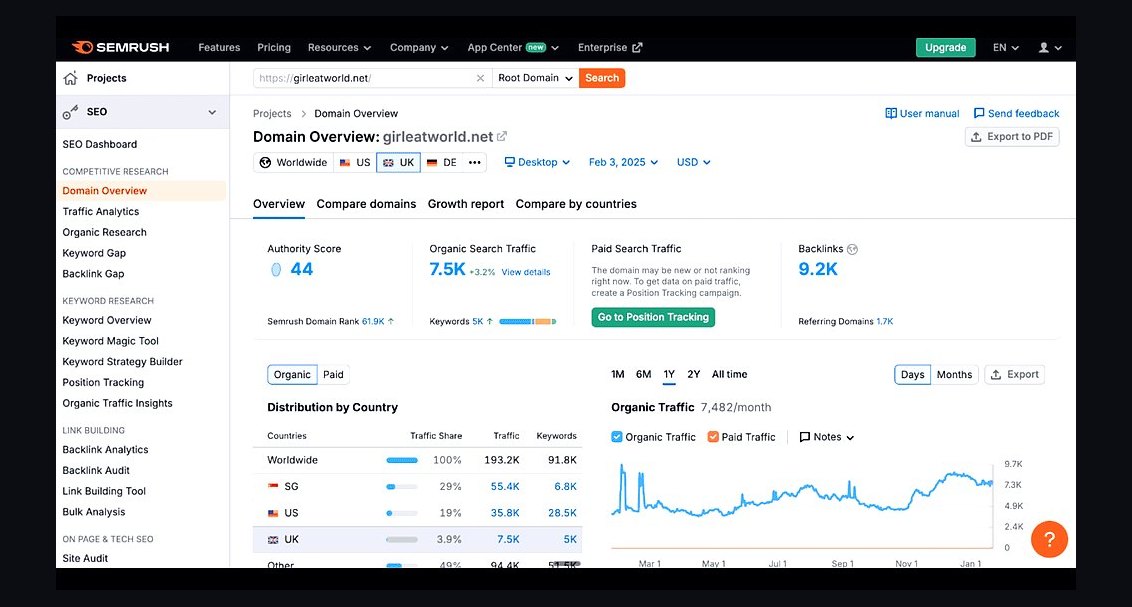Switch to the Growth report tab
The height and width of the screenshot is (607, 1132).
coord(466,204)
